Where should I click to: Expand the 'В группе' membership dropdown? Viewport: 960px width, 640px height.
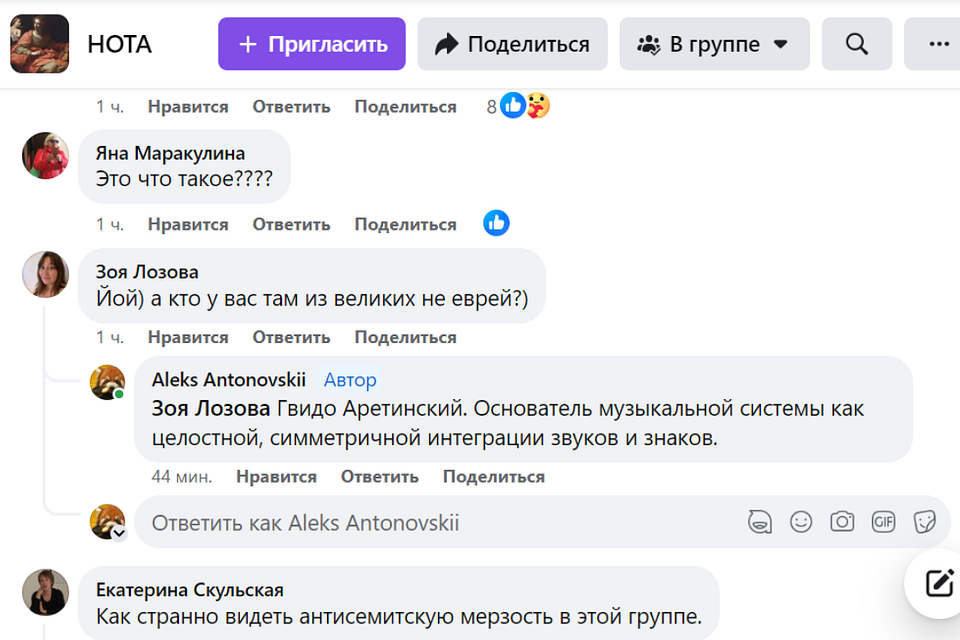tap(714, 44)
